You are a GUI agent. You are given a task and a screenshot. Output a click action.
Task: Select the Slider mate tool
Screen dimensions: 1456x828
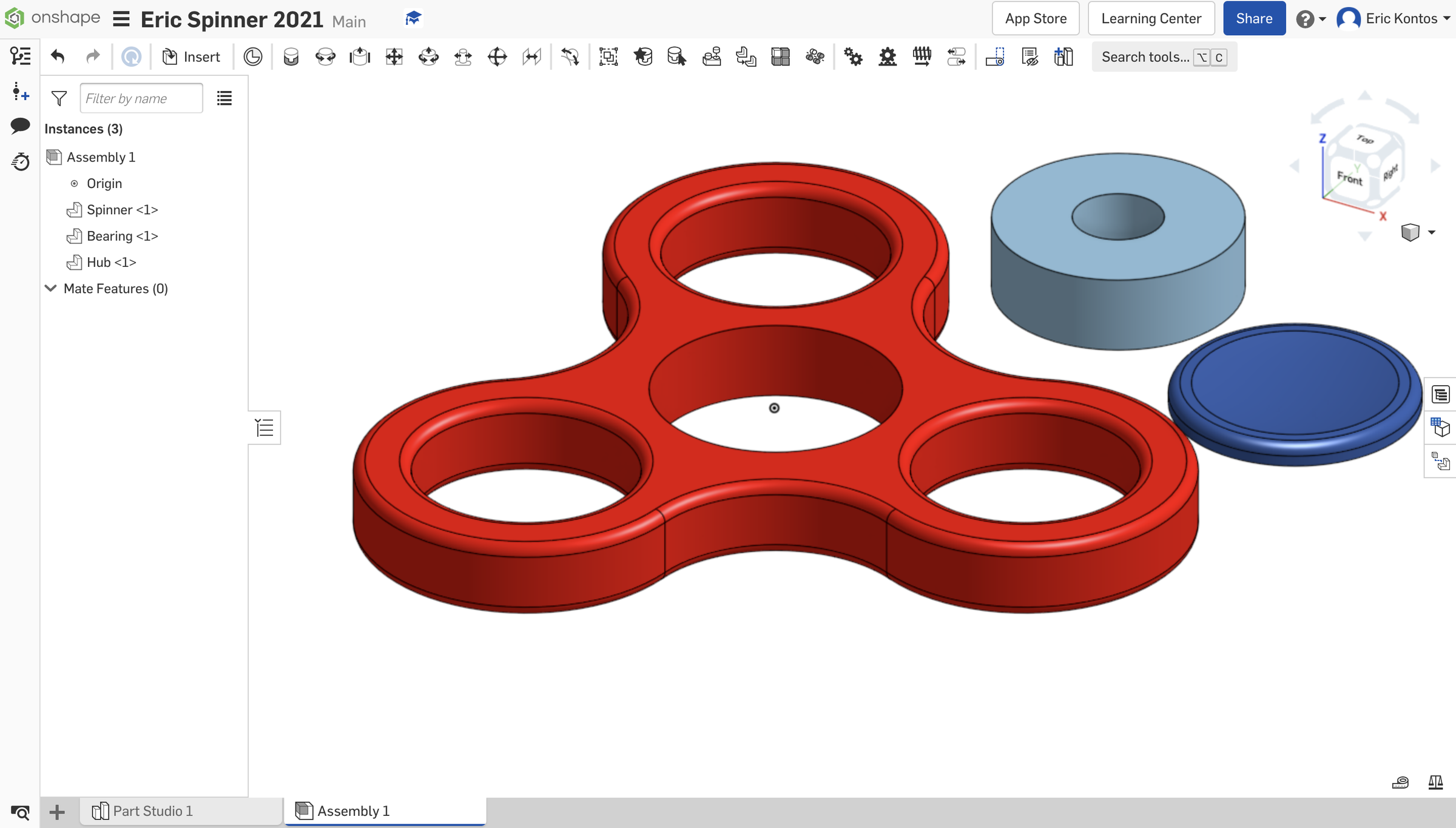tap(360, 56)
